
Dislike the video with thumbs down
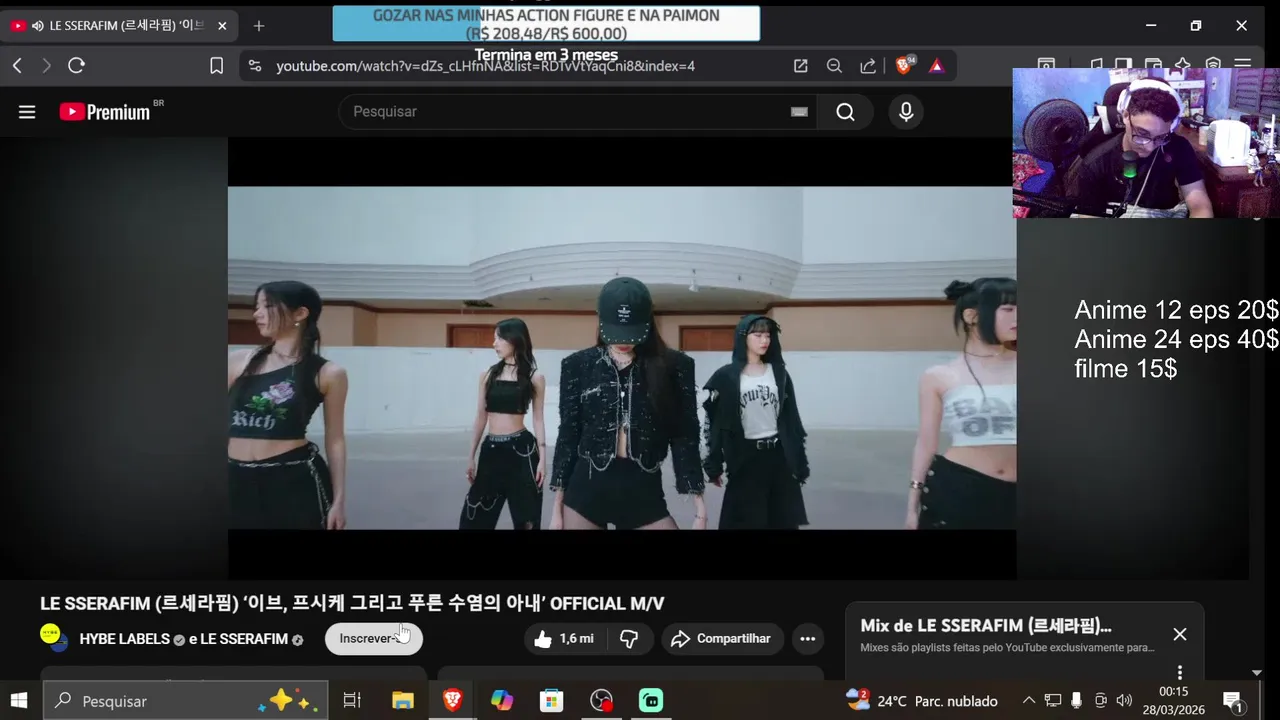629,639
